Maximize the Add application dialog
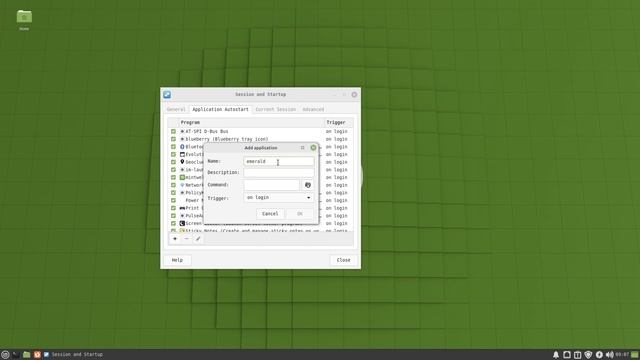 coord(302,148)
